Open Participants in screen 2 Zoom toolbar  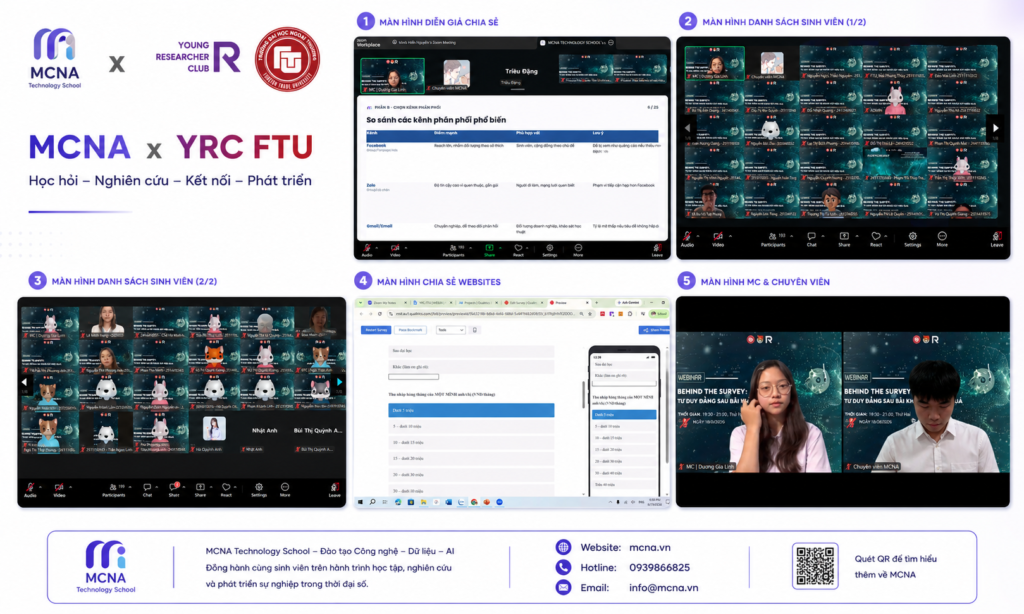point(773,239)
